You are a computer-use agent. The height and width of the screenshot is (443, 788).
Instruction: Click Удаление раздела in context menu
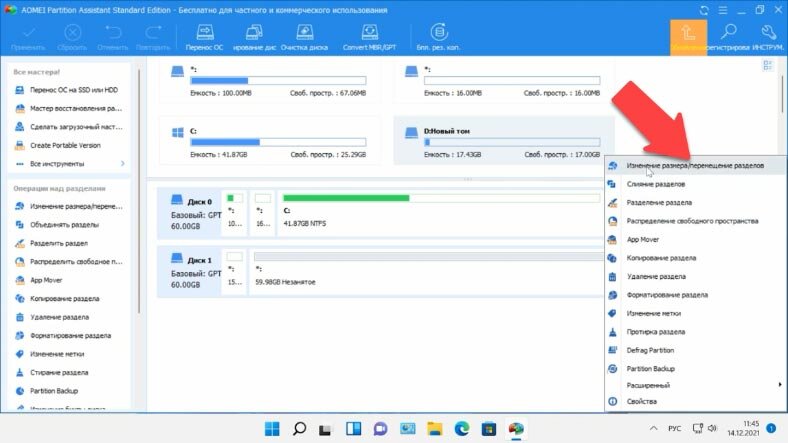click(696, 277)
